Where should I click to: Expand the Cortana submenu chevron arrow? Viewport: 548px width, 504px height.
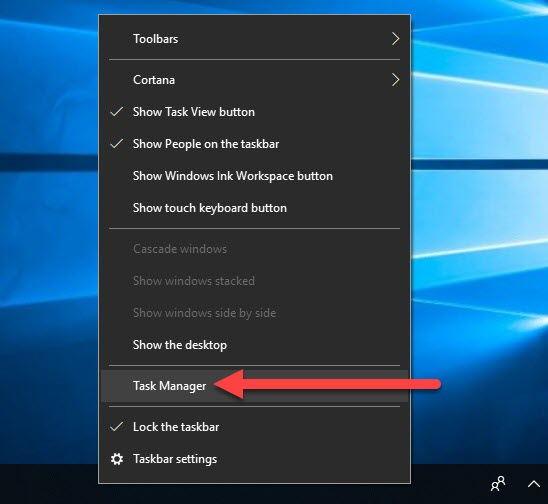[x=395, y=80]
